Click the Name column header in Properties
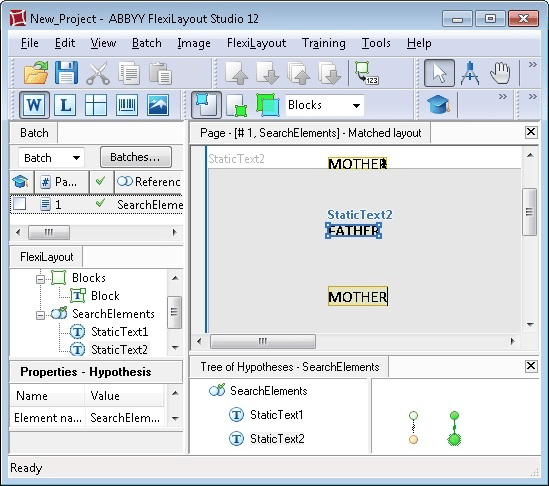 (47, 396)
